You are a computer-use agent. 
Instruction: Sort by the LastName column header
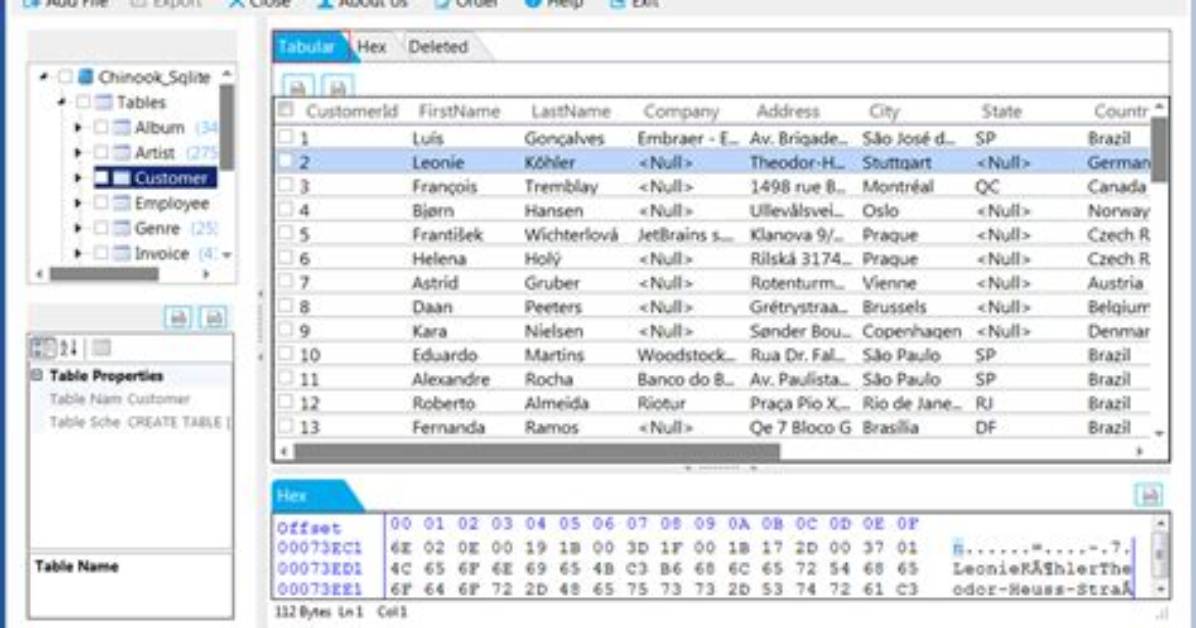click(x=571, y=111)
